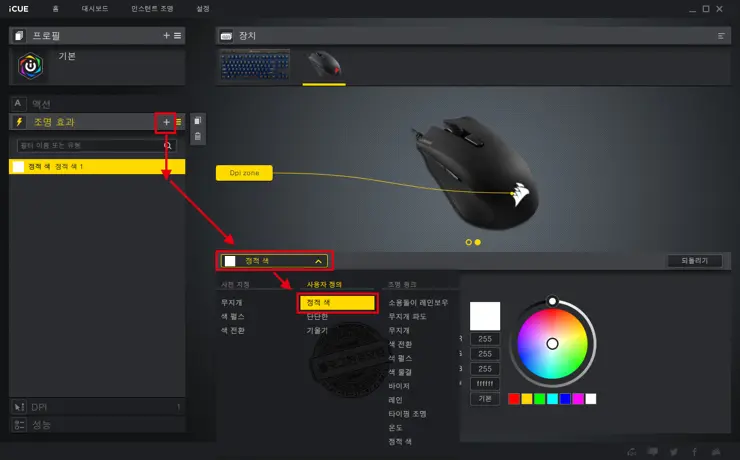The width and height of the screenshot is (740, 460).
Task: Open the Twitter link in the footer
Action: point(674,452)
